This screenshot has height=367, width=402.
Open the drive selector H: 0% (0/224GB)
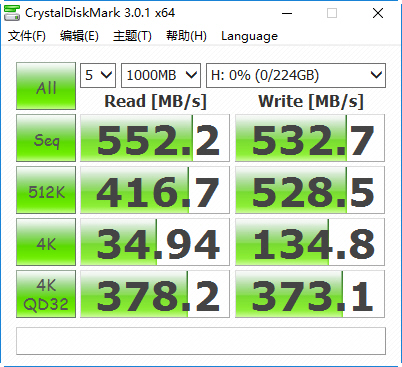[296, 75]
